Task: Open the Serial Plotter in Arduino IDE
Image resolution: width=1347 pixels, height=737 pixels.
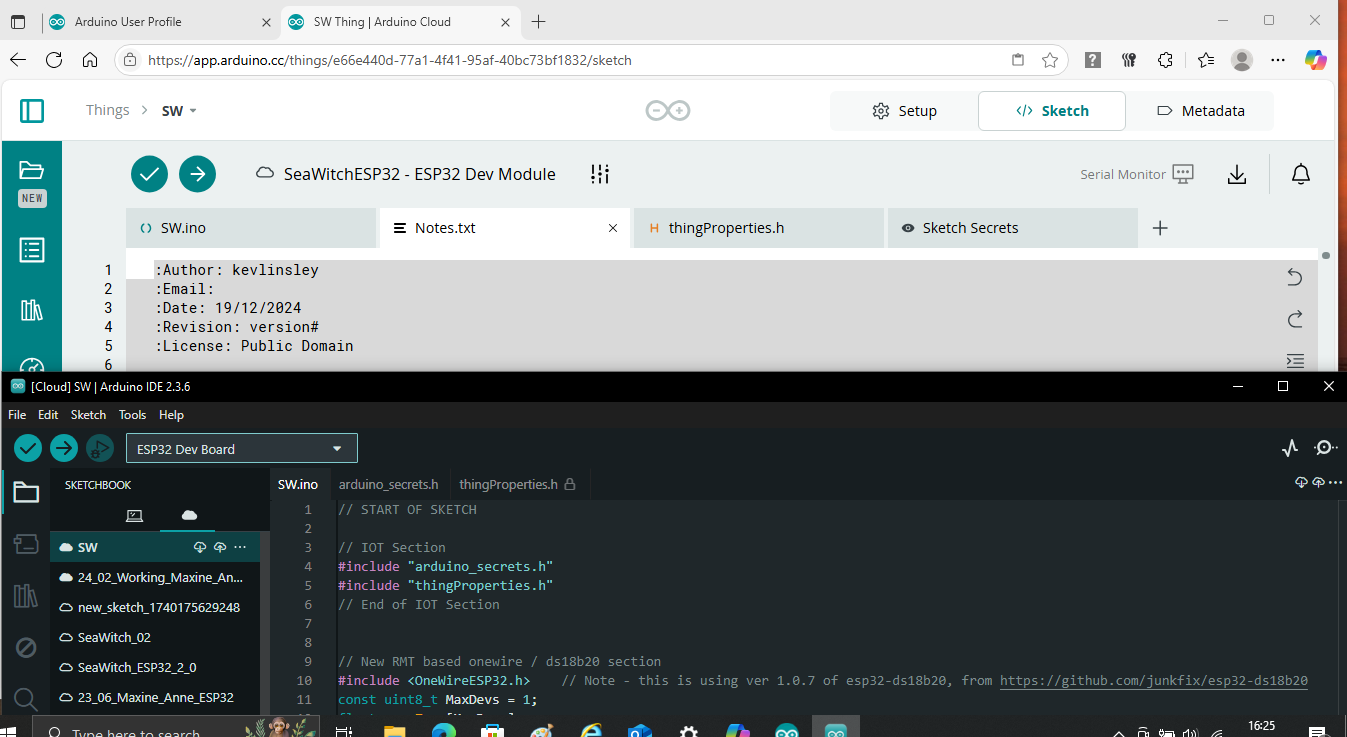Action: [x=1290, y=448]
